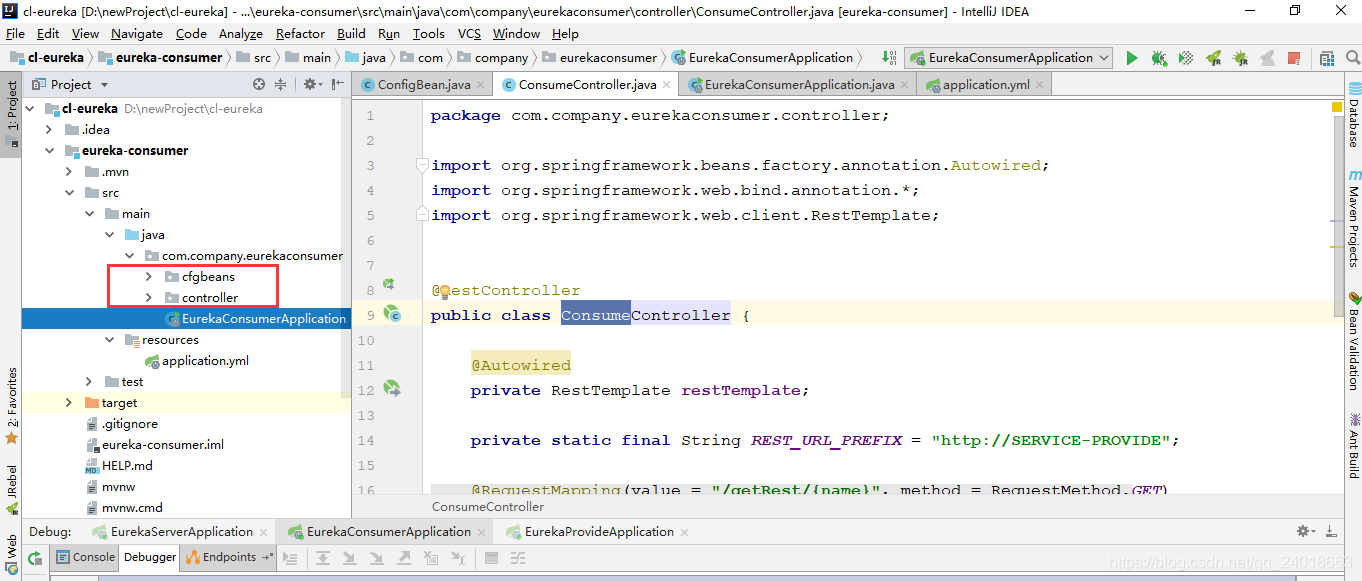
Task: Click the gutter bean icon on line 8
Action: [389, 285]
